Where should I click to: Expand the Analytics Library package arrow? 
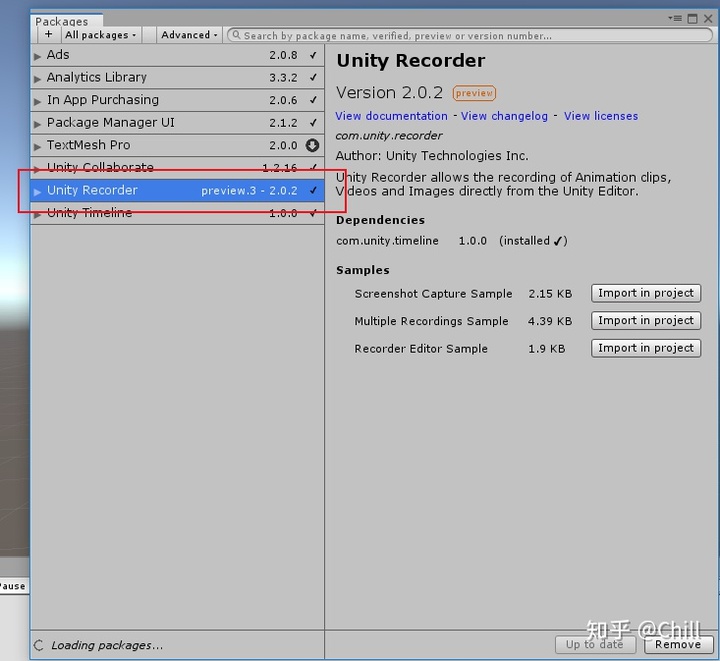click(37, 79)
